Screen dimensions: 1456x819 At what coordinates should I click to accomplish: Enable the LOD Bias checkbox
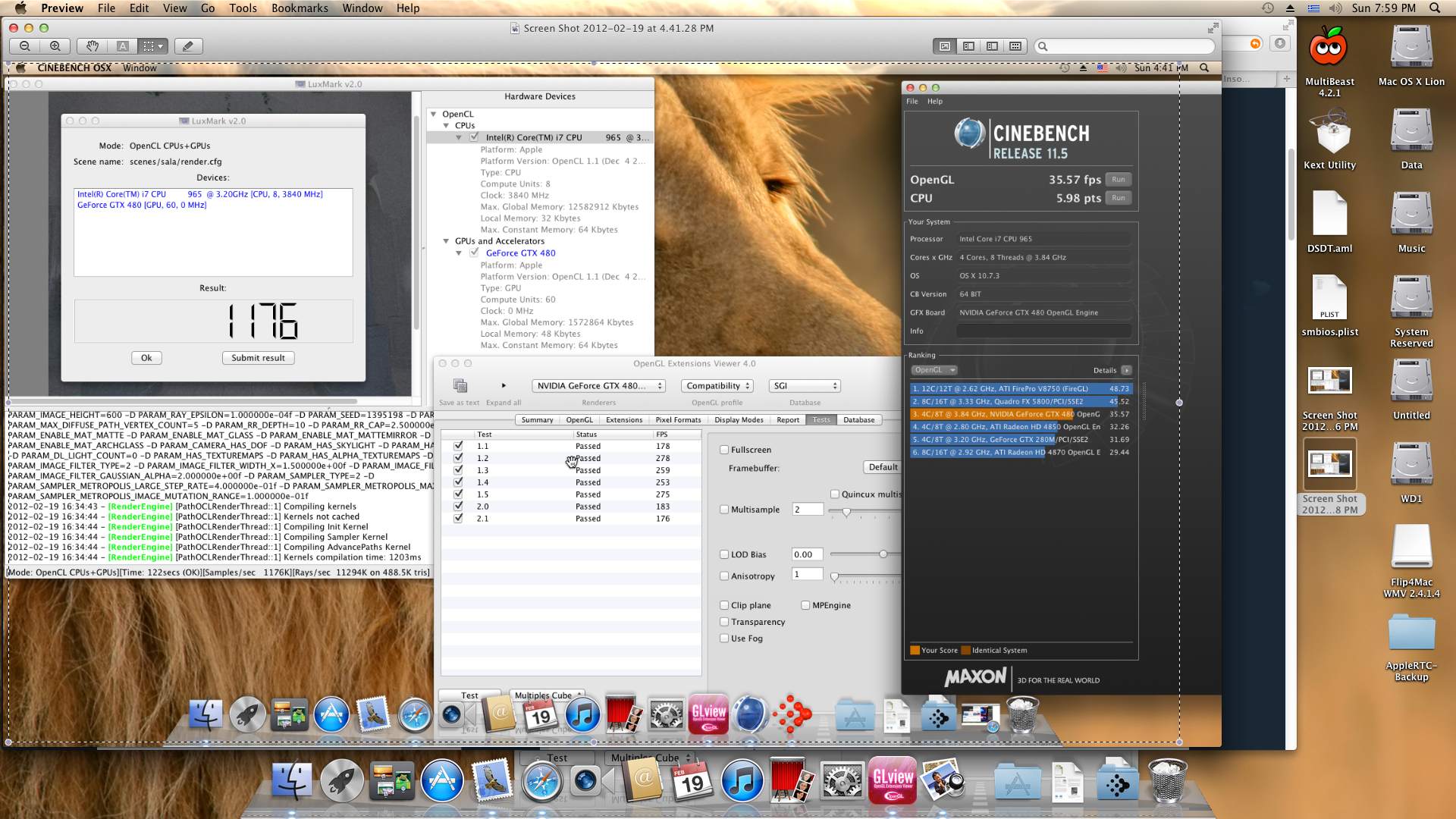(724, 554)
